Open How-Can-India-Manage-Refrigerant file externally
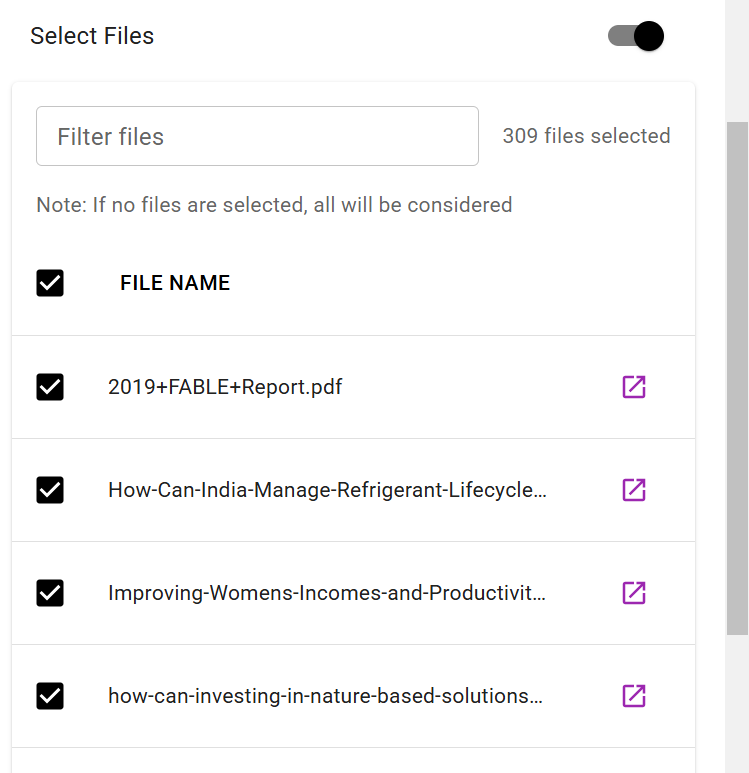The width and height of the screenshot is (749, 773). tap(634, 489)
